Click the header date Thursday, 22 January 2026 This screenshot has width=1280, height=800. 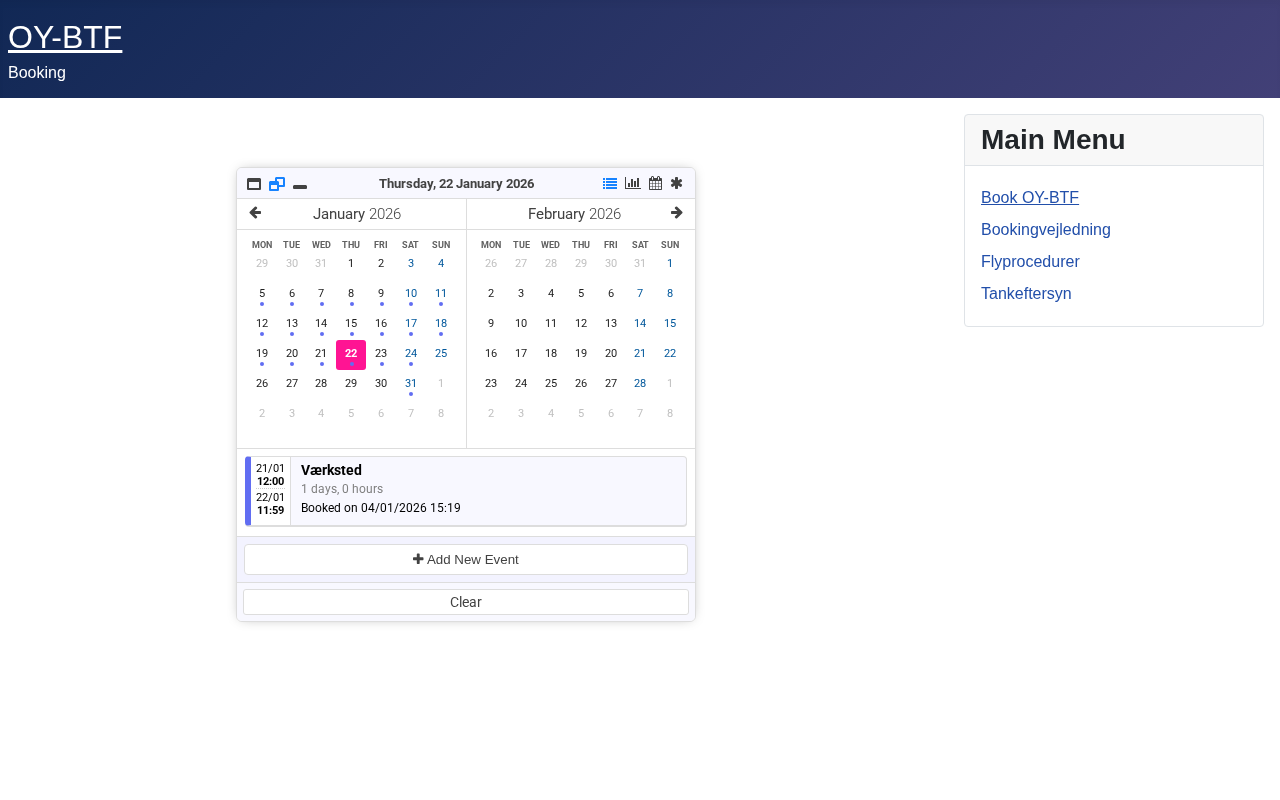click(456, 184)
